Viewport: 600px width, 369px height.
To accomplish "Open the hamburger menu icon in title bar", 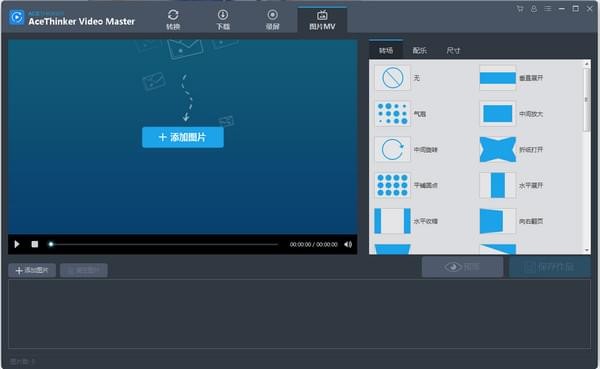I will (548, 8).
